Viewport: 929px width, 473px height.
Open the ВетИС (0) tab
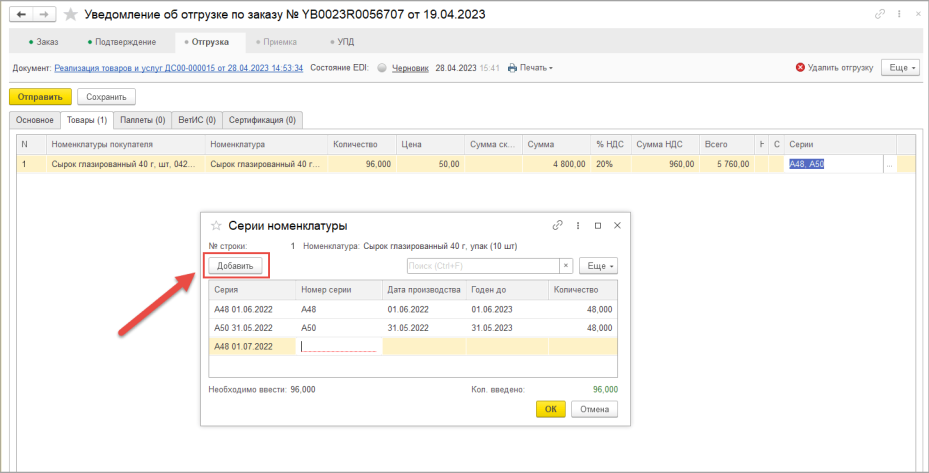point(197,120)
